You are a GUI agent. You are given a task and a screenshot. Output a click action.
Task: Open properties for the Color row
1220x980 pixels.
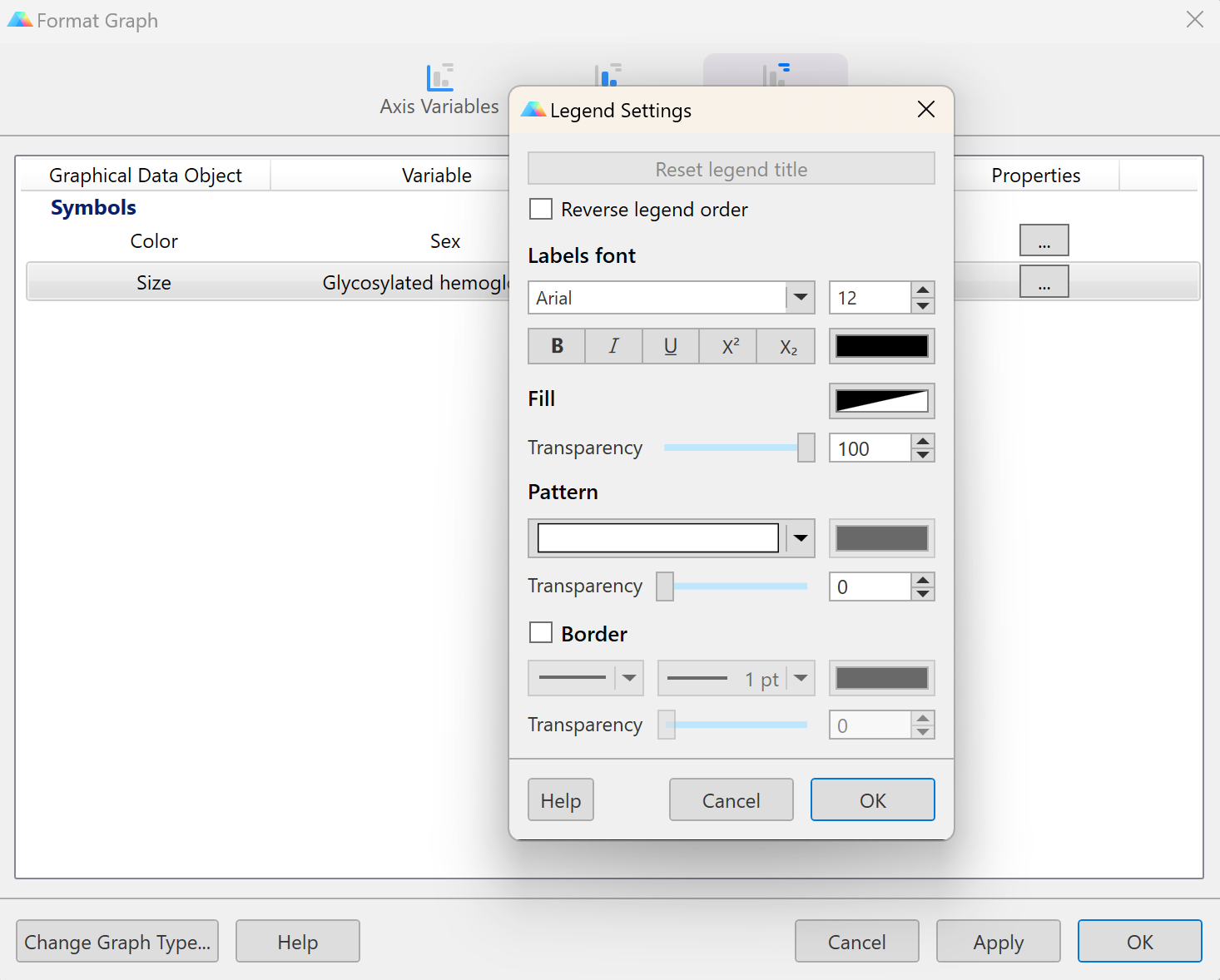coord(1044,240)
